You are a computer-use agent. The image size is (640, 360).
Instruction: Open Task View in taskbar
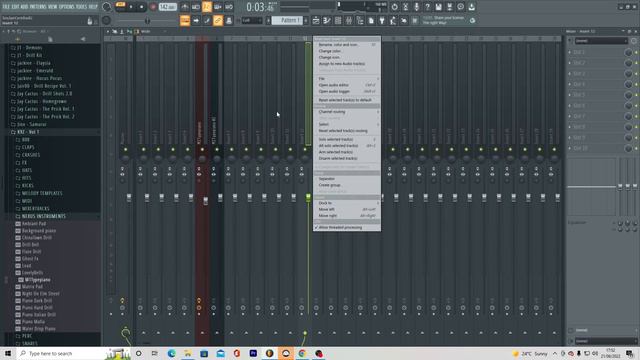155,353
